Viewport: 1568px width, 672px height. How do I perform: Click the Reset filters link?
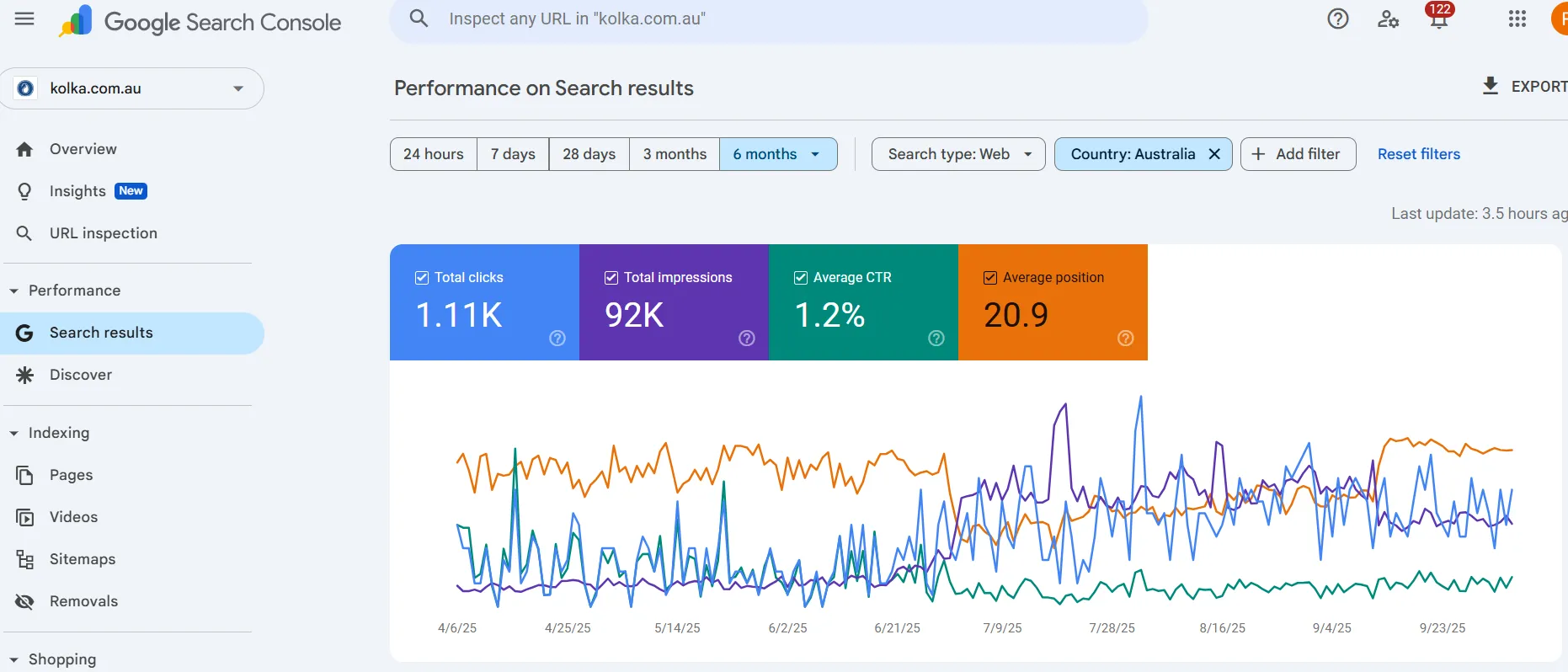click(1418, 154)
